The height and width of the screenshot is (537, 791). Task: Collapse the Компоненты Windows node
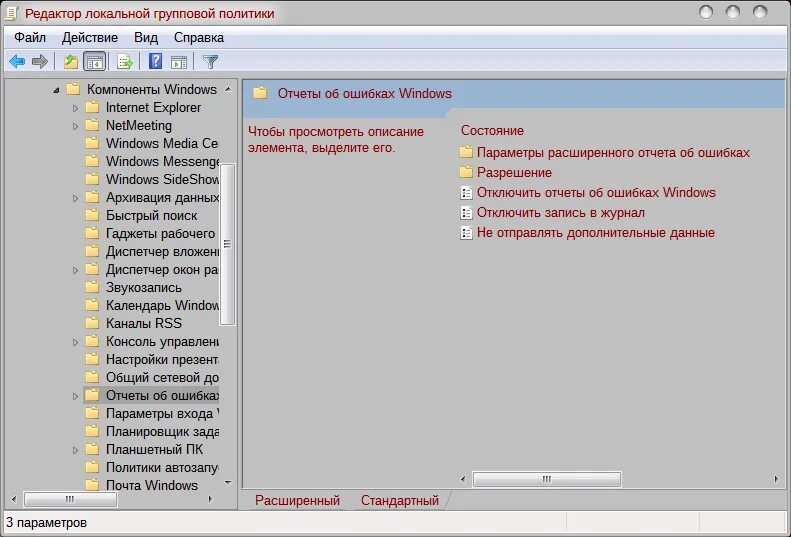pos(56,90)
